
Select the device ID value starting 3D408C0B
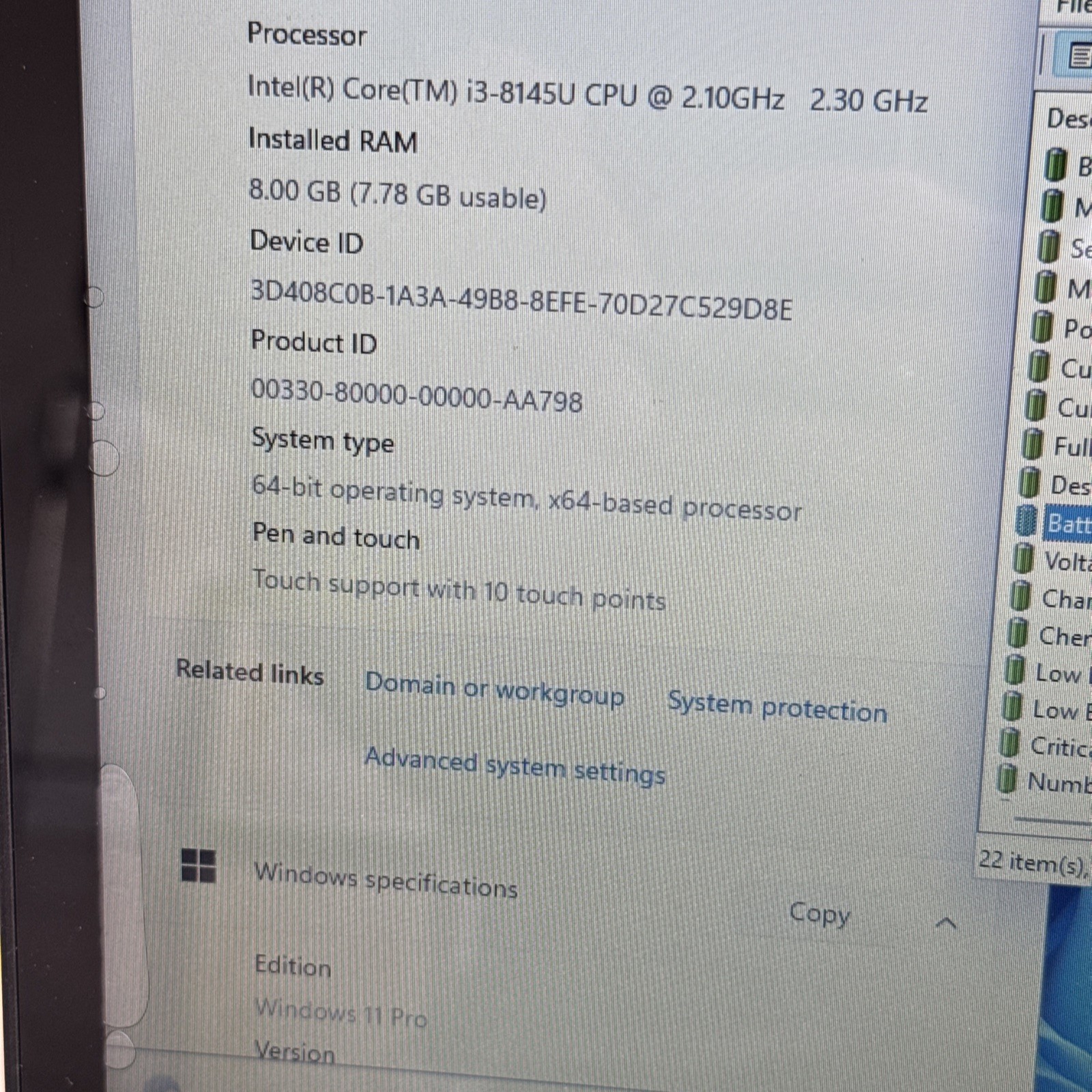(x=521, y=300)
